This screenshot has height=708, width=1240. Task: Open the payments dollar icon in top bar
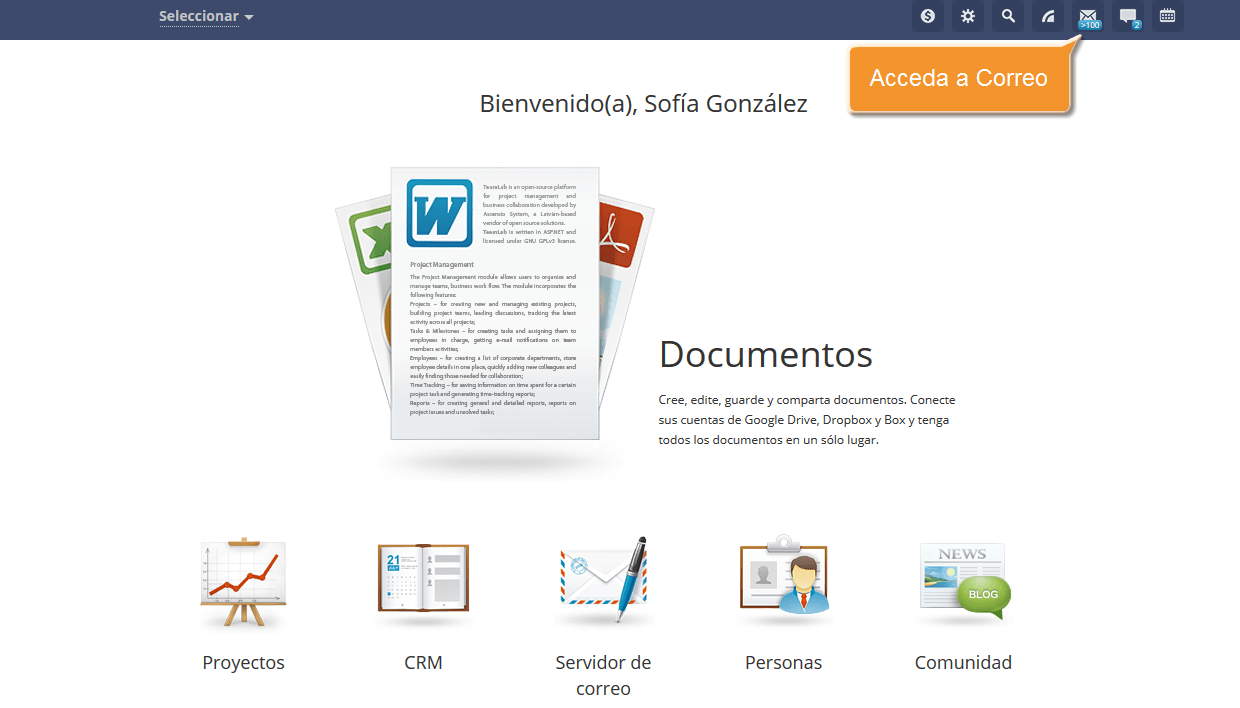[x=928, y=16]
